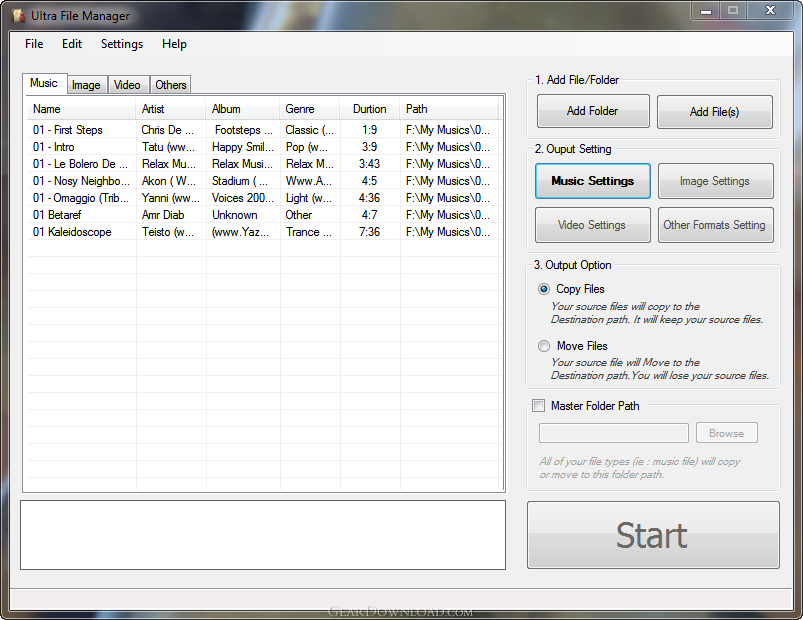Viewport: 803px width, 620px height.
Task: Select the '01 - Intro' row
Action: coord(262,147)
